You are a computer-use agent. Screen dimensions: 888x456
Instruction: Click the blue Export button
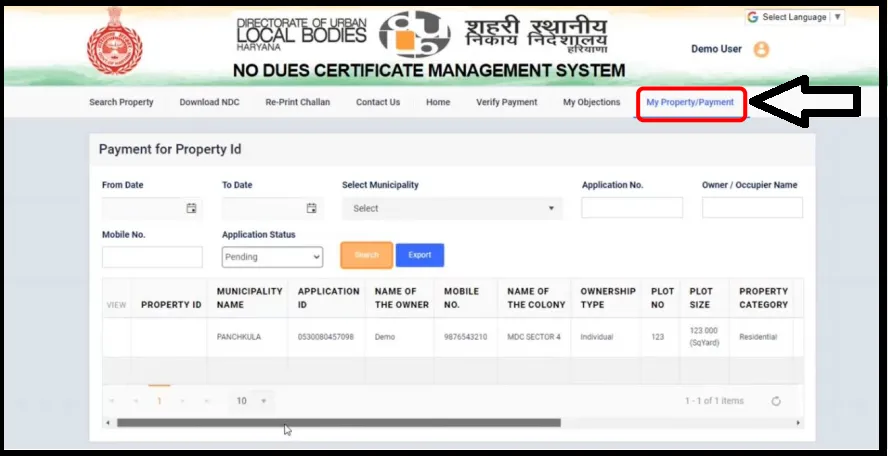pos(420,255)
